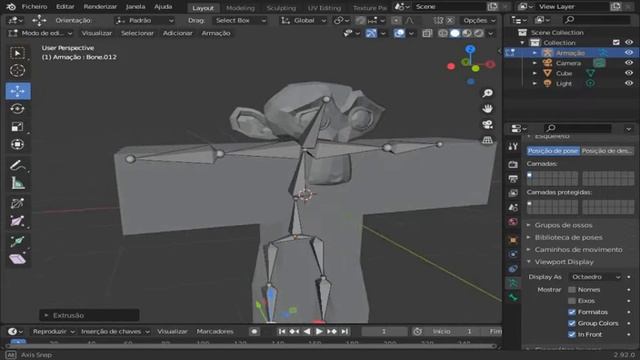The image size is (640, 360).
Task: Open the Reproduzir playback menu
Action: click(x=53, y=331)
